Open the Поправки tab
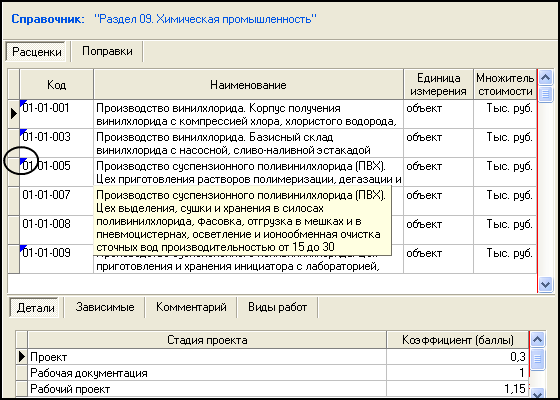This screenshot has height=400, width=560. 107,51
